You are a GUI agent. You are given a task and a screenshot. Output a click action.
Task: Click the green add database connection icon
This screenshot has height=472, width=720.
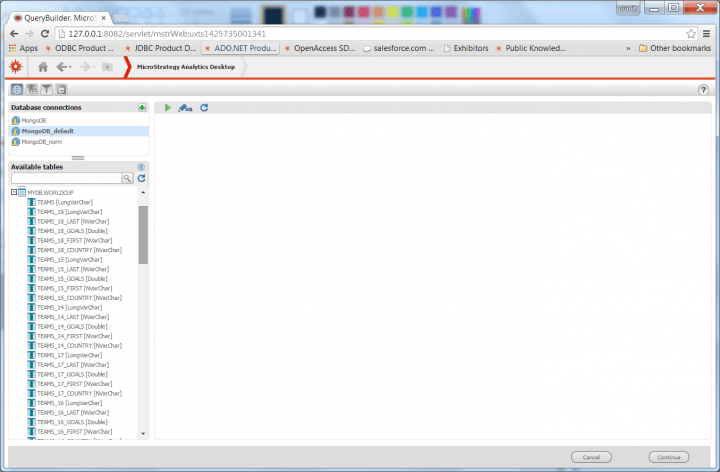point(142,107)
